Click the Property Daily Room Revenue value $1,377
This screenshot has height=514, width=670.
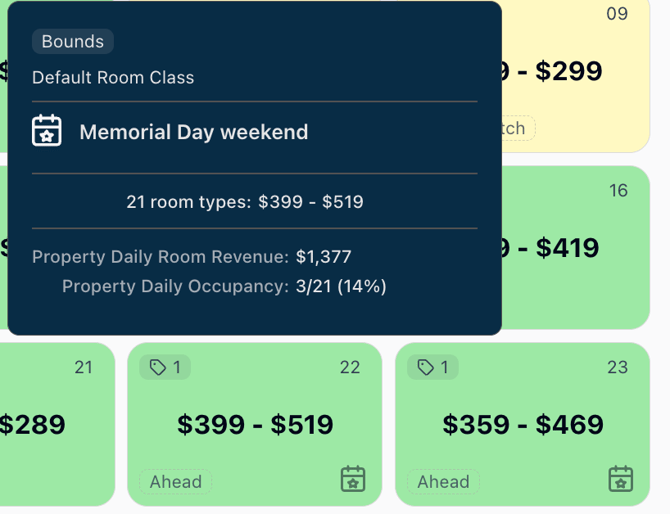323,257
